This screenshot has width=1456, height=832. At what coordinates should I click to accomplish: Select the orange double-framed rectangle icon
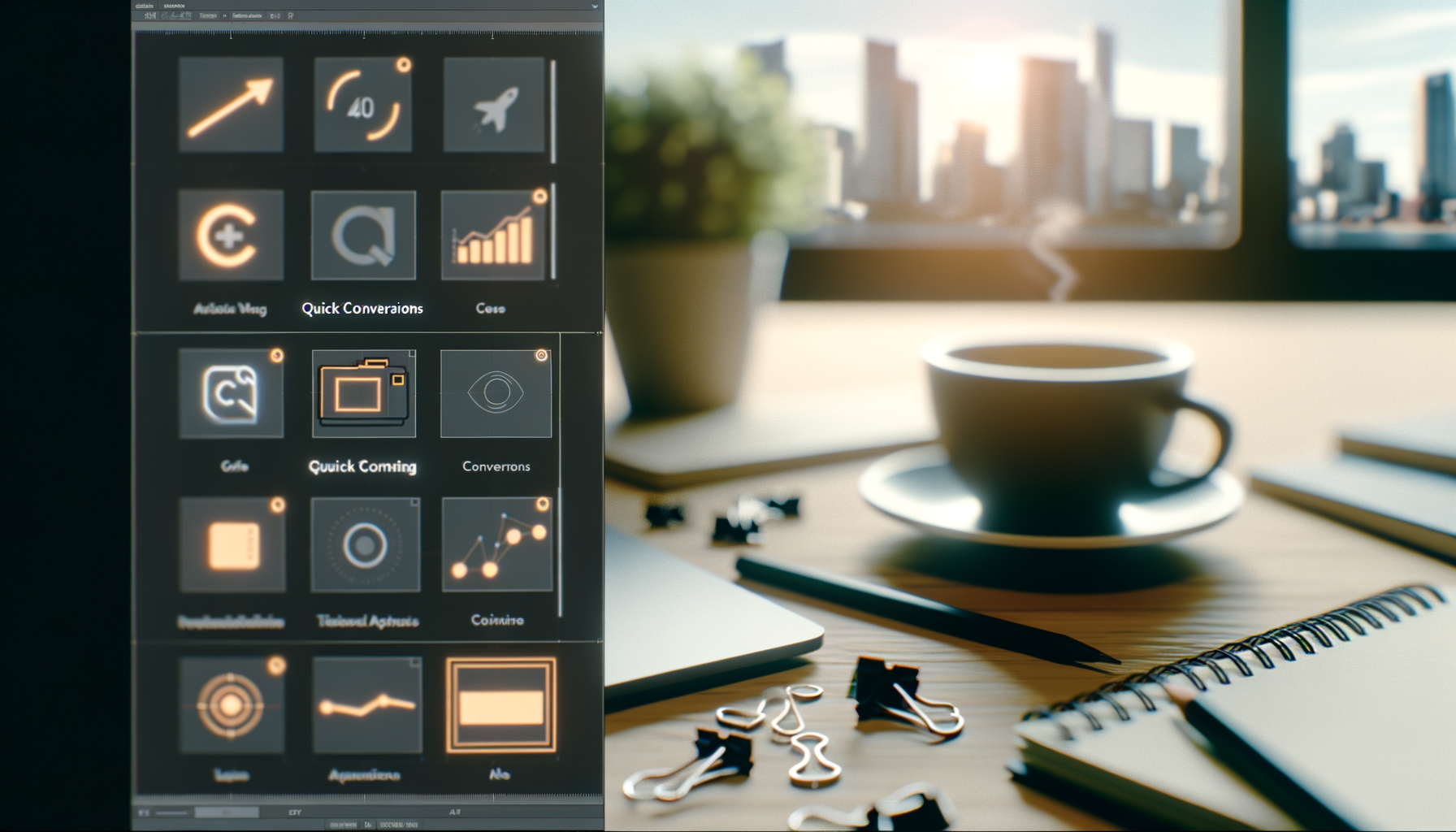click(501, 705)
